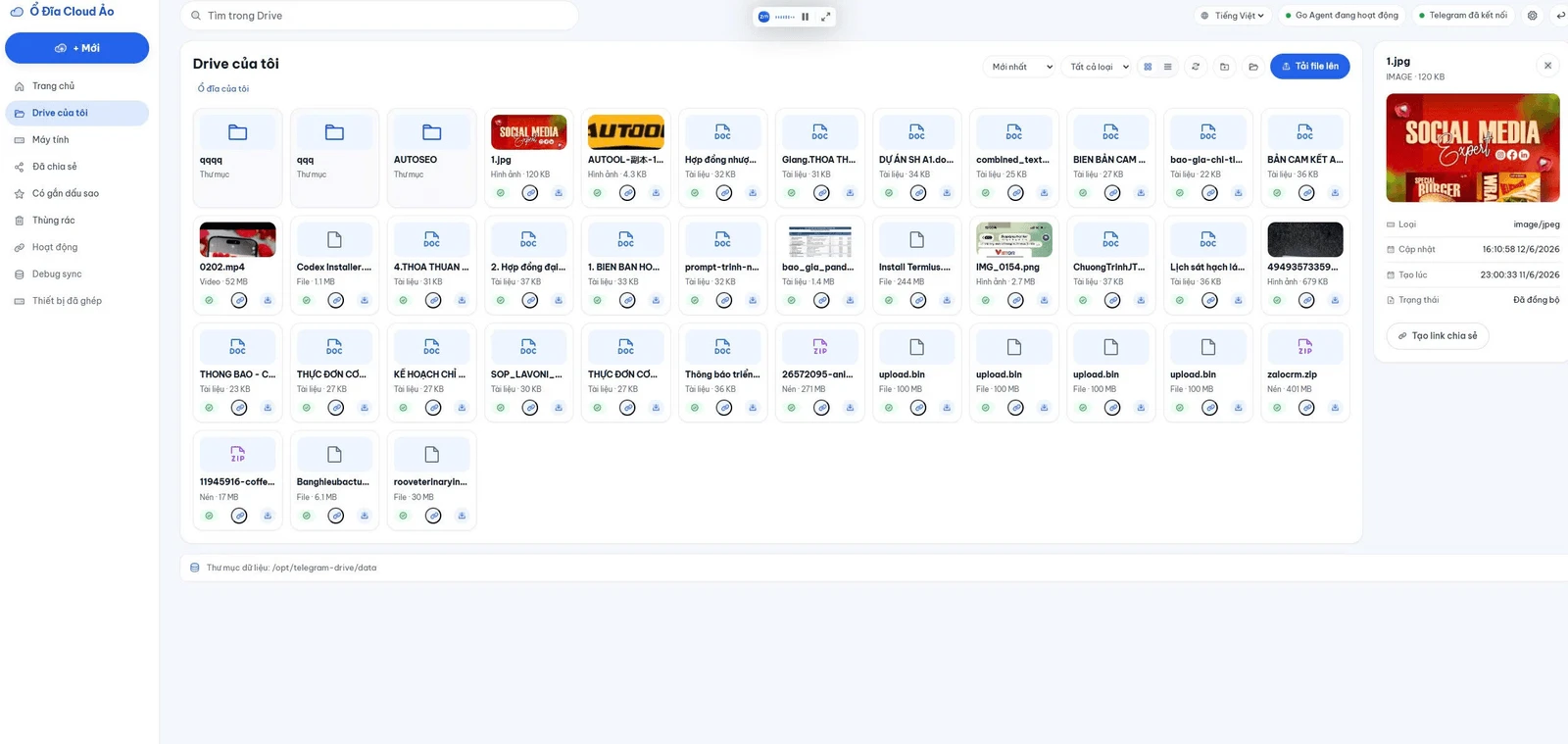Open the settings gear icon

tap(1533, 16)
